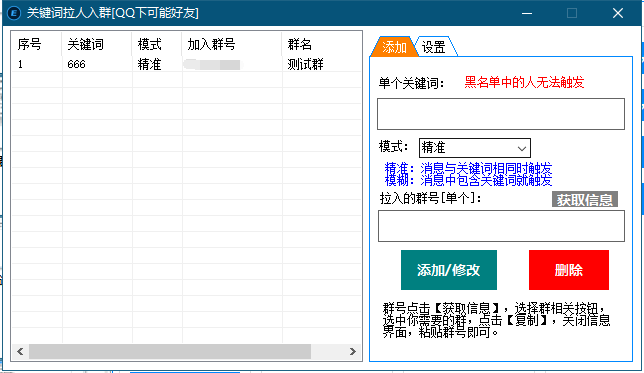The image size is (644, 373).
Task: Click the 精准 mode cell in row 1
Action: (x=149, y=64)
